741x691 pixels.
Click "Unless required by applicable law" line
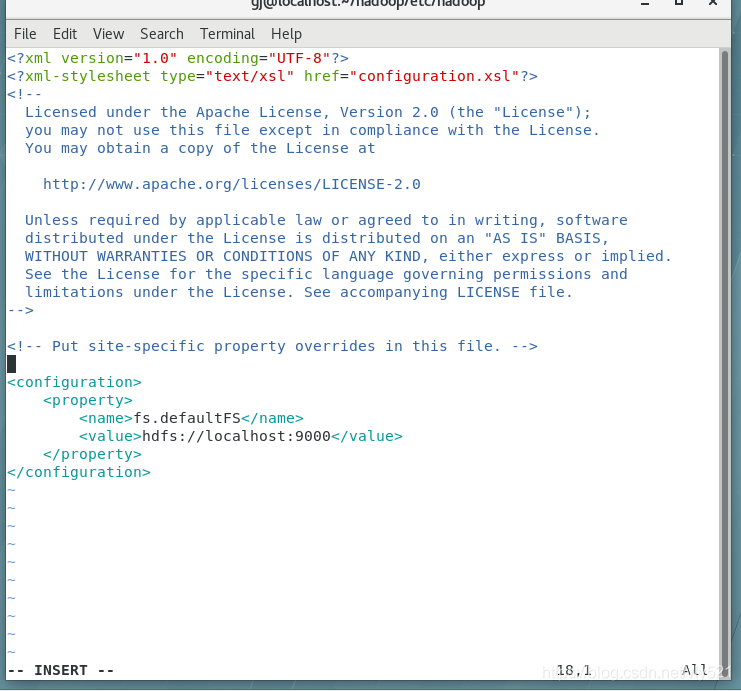point(326,220)
